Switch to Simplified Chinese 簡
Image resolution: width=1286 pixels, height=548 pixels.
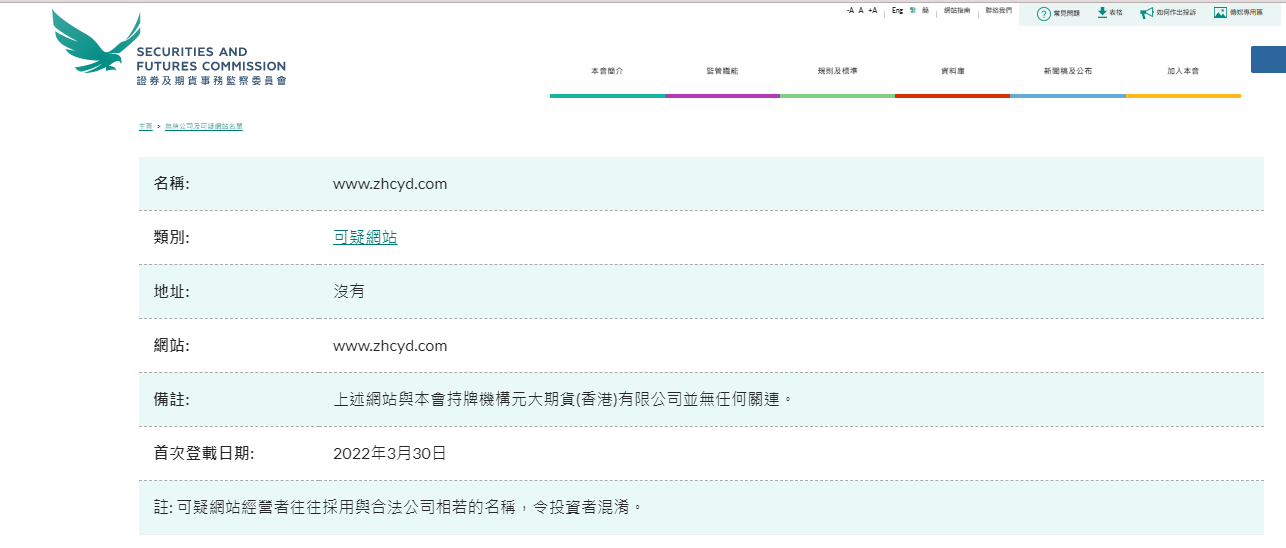pyautogui.click(x=925, y=10)
